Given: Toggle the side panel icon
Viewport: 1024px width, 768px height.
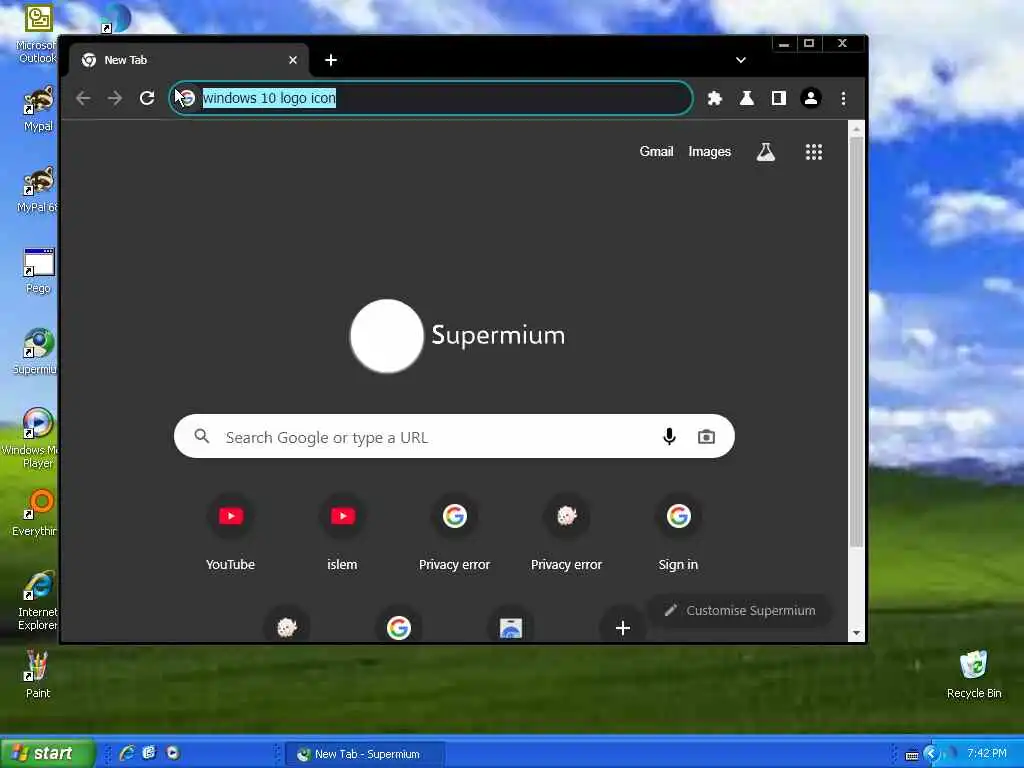Looking at the screenshot, I should point(778,98).
